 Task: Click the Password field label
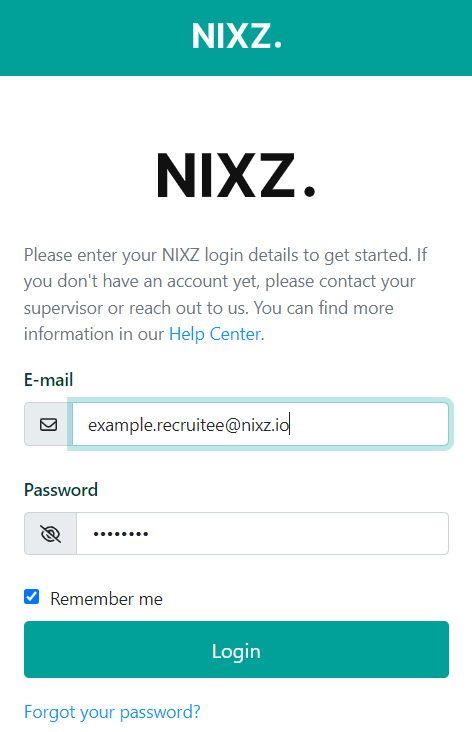[x=61, y=490]
